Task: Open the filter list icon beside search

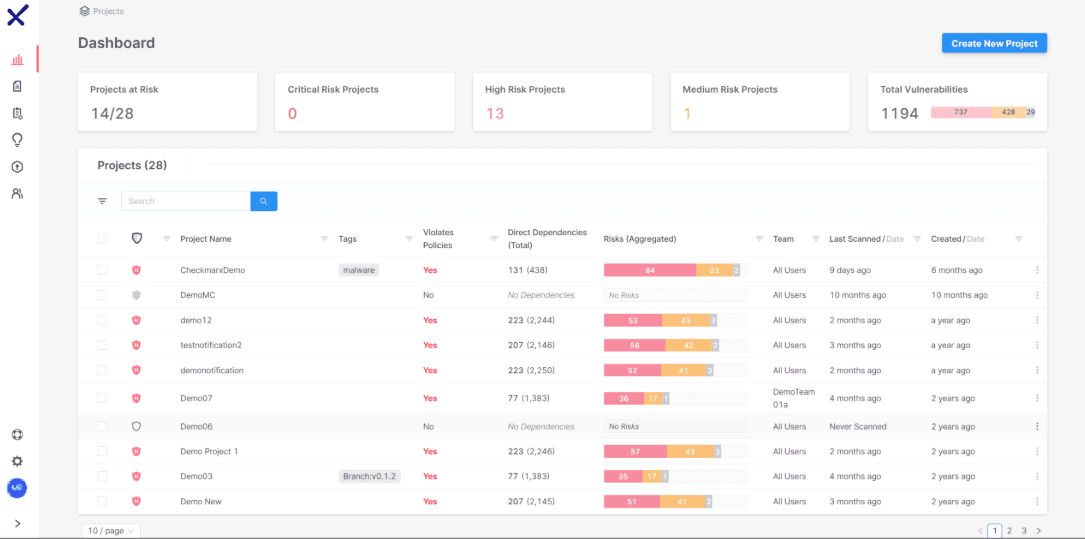Action: [x=102, y=201]
